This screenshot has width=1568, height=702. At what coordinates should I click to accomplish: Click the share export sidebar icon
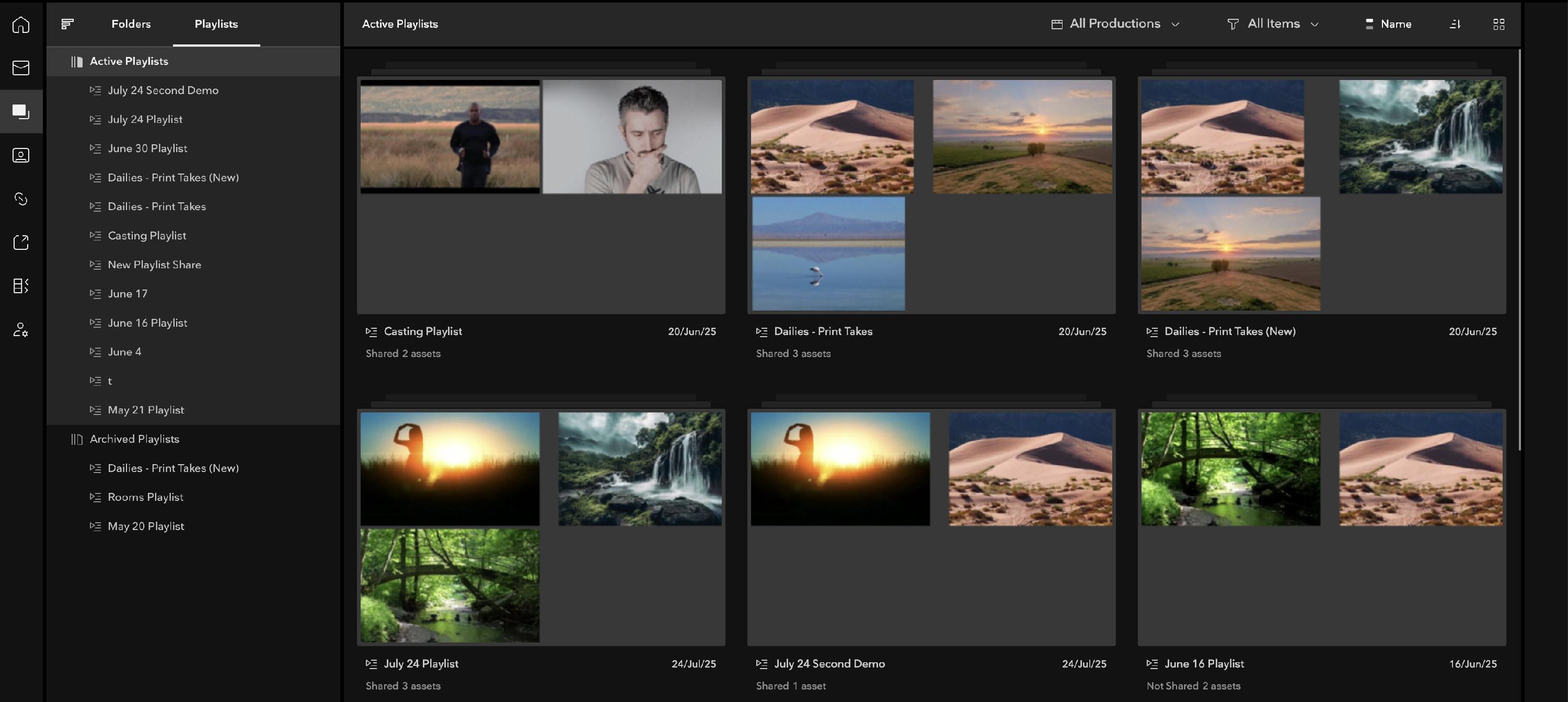tap(21, 243)
